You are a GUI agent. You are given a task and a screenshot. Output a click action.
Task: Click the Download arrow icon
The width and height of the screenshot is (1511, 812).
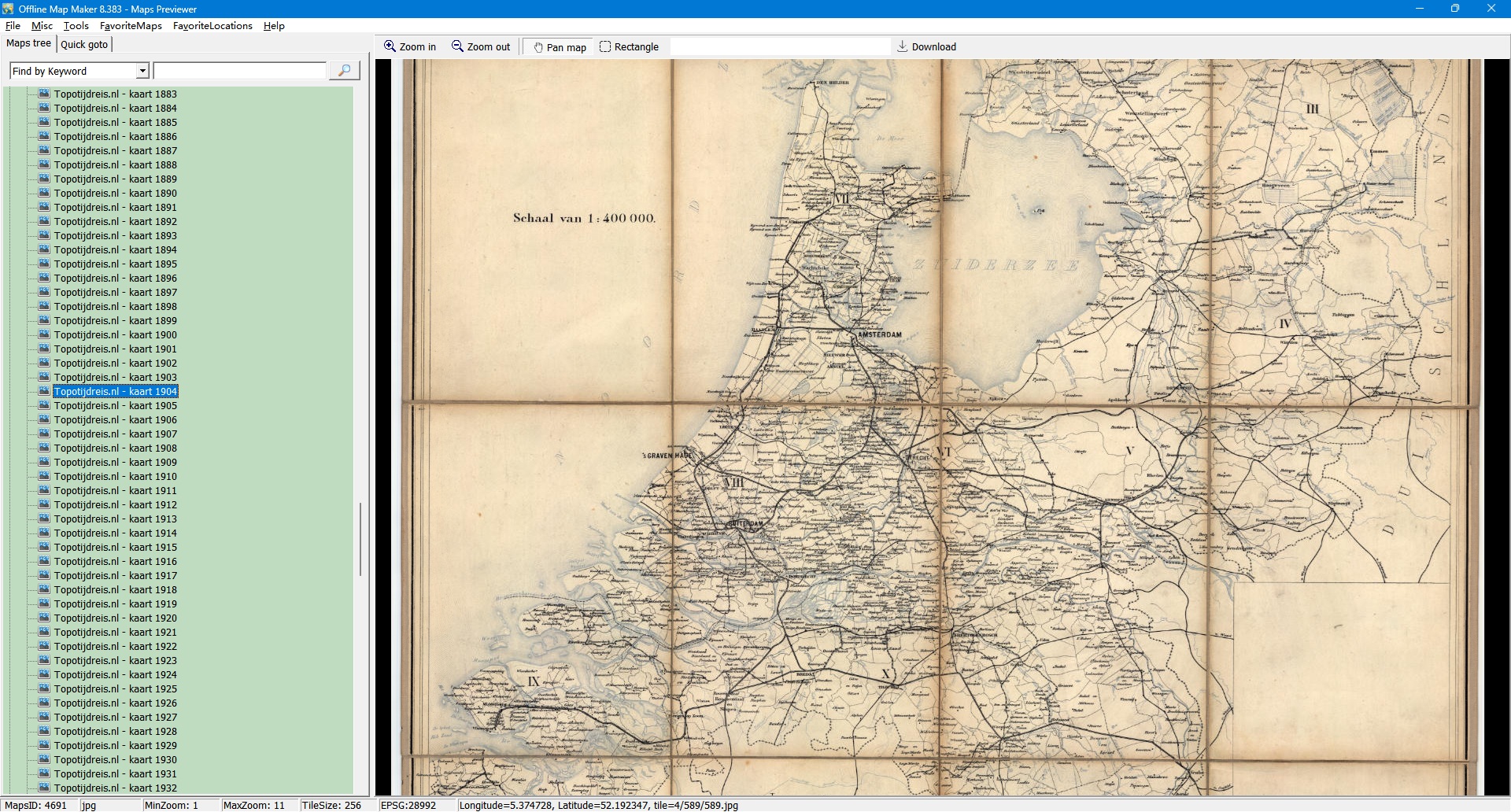click(x=903, y=46)
